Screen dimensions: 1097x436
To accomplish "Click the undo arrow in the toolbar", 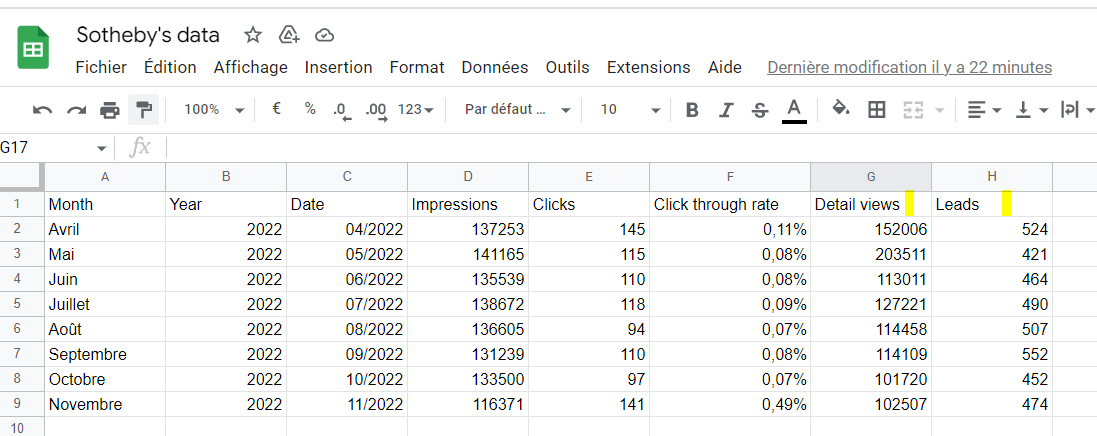I will pyautogui.click(x=42, y=110).
